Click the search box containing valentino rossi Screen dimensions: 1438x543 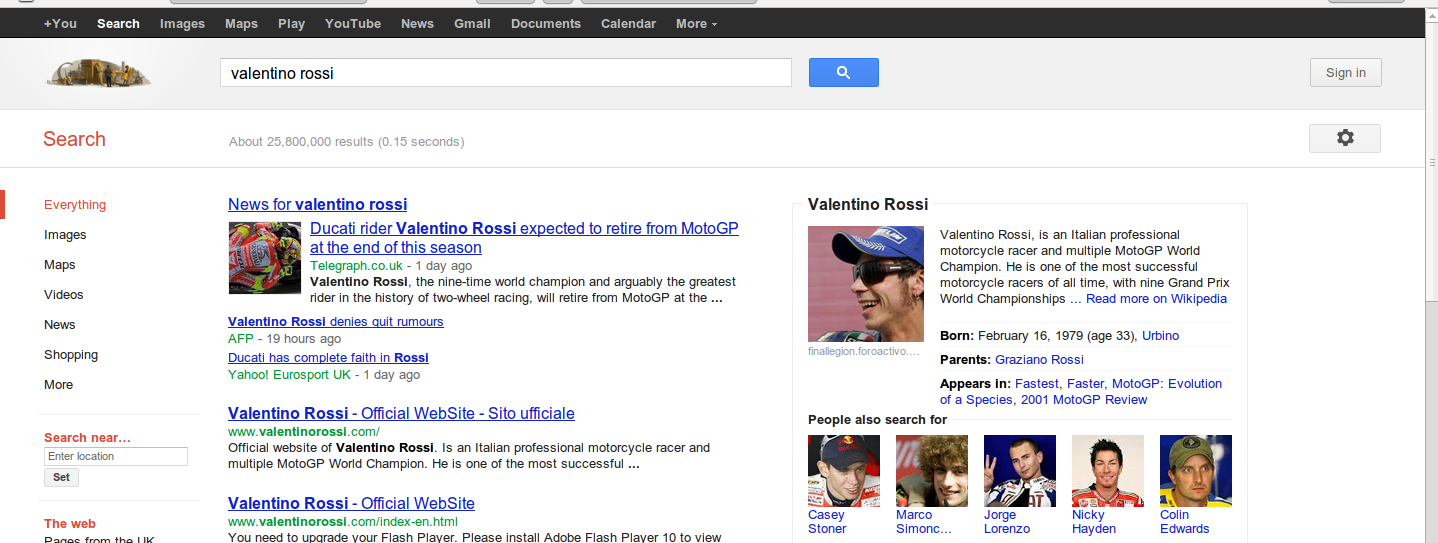pos(505,73)
